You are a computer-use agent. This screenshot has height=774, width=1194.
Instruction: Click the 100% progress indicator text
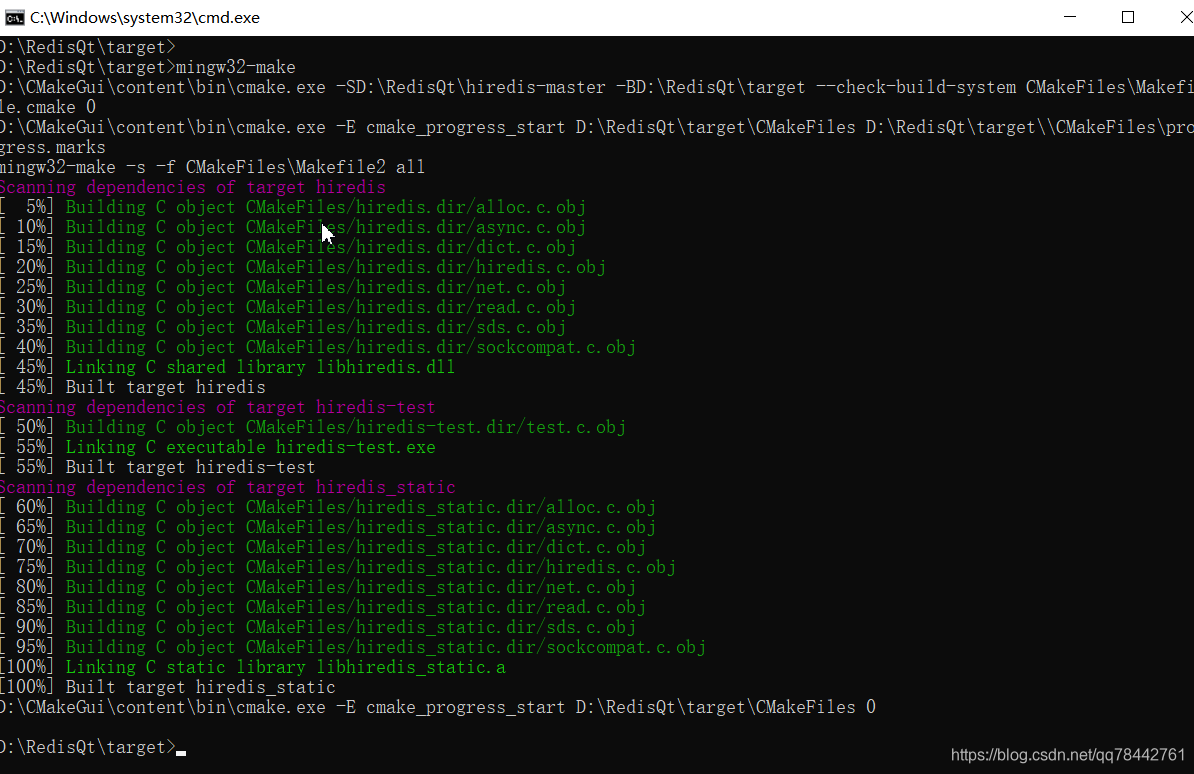coord(27,667)
